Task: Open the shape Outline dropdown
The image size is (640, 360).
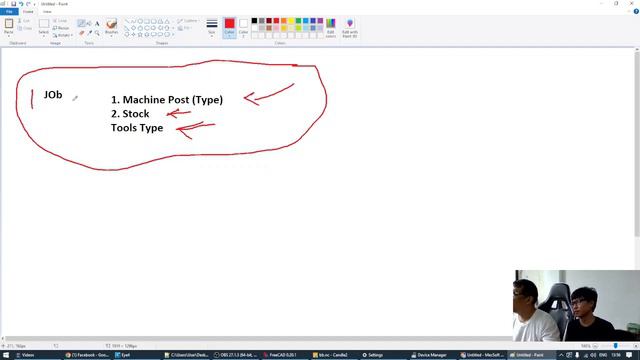Action: pos(188,21)
